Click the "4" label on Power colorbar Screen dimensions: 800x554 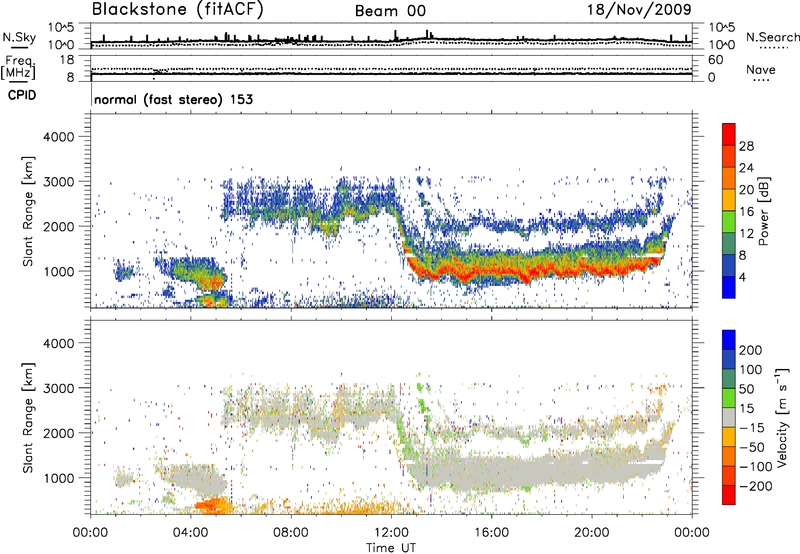742,277
